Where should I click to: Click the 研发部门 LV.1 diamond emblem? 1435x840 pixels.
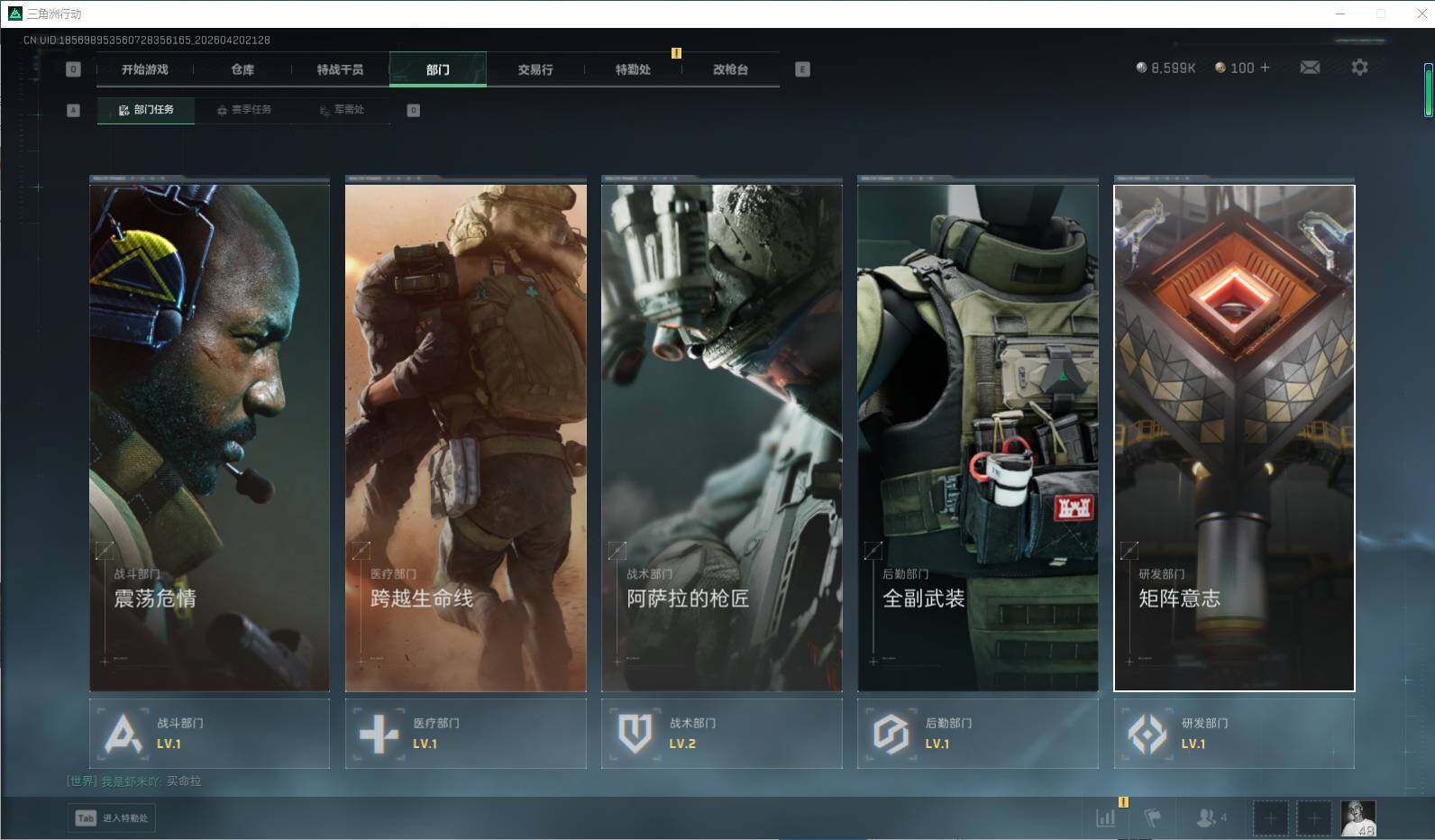click(x=1147, y=734)
